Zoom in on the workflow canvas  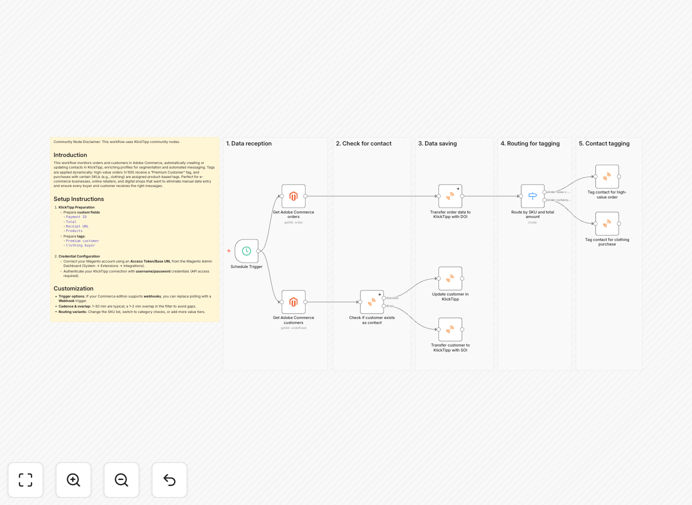pyautogui.click(x=73, y=480)
